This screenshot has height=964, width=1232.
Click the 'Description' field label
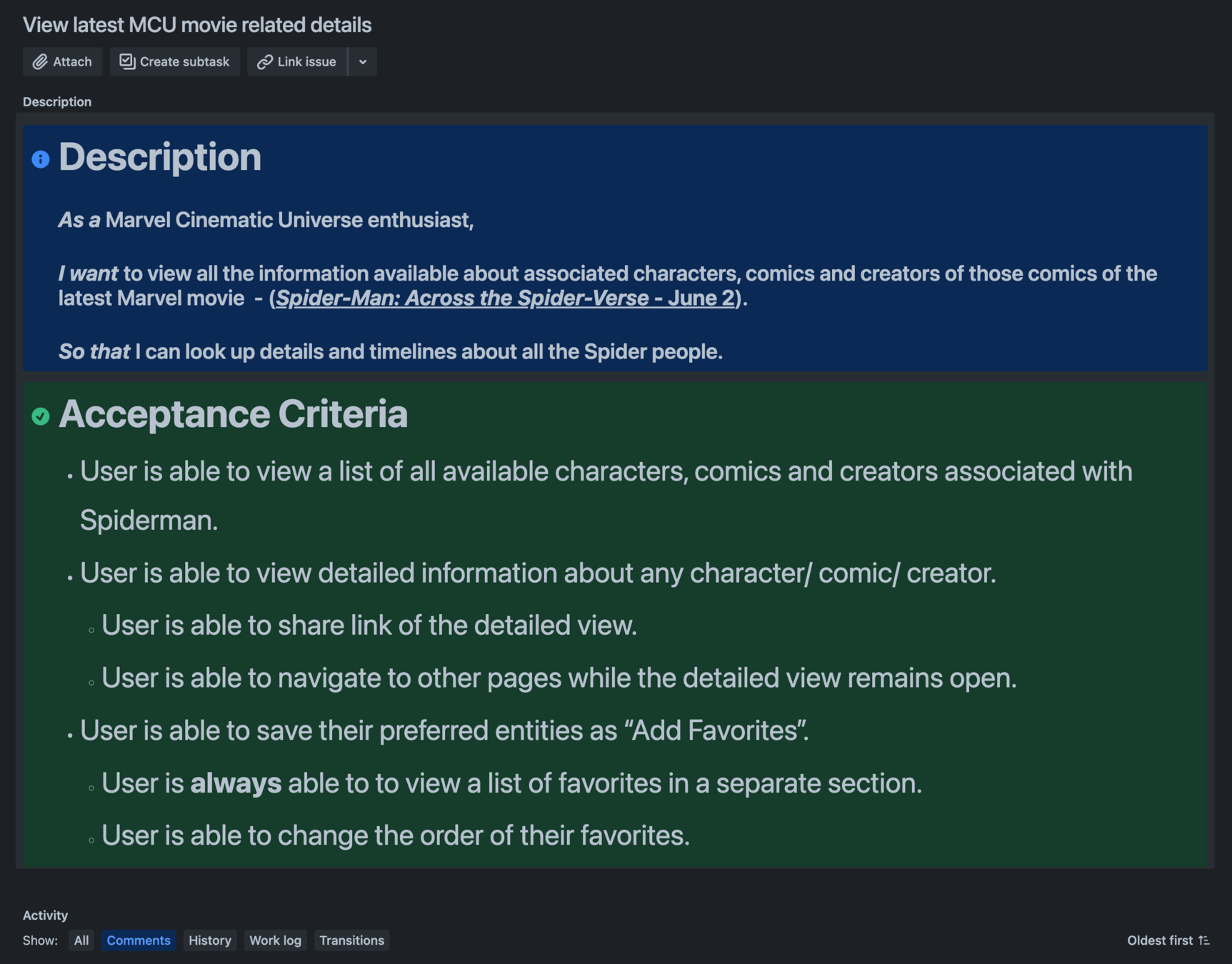point(57,102)
